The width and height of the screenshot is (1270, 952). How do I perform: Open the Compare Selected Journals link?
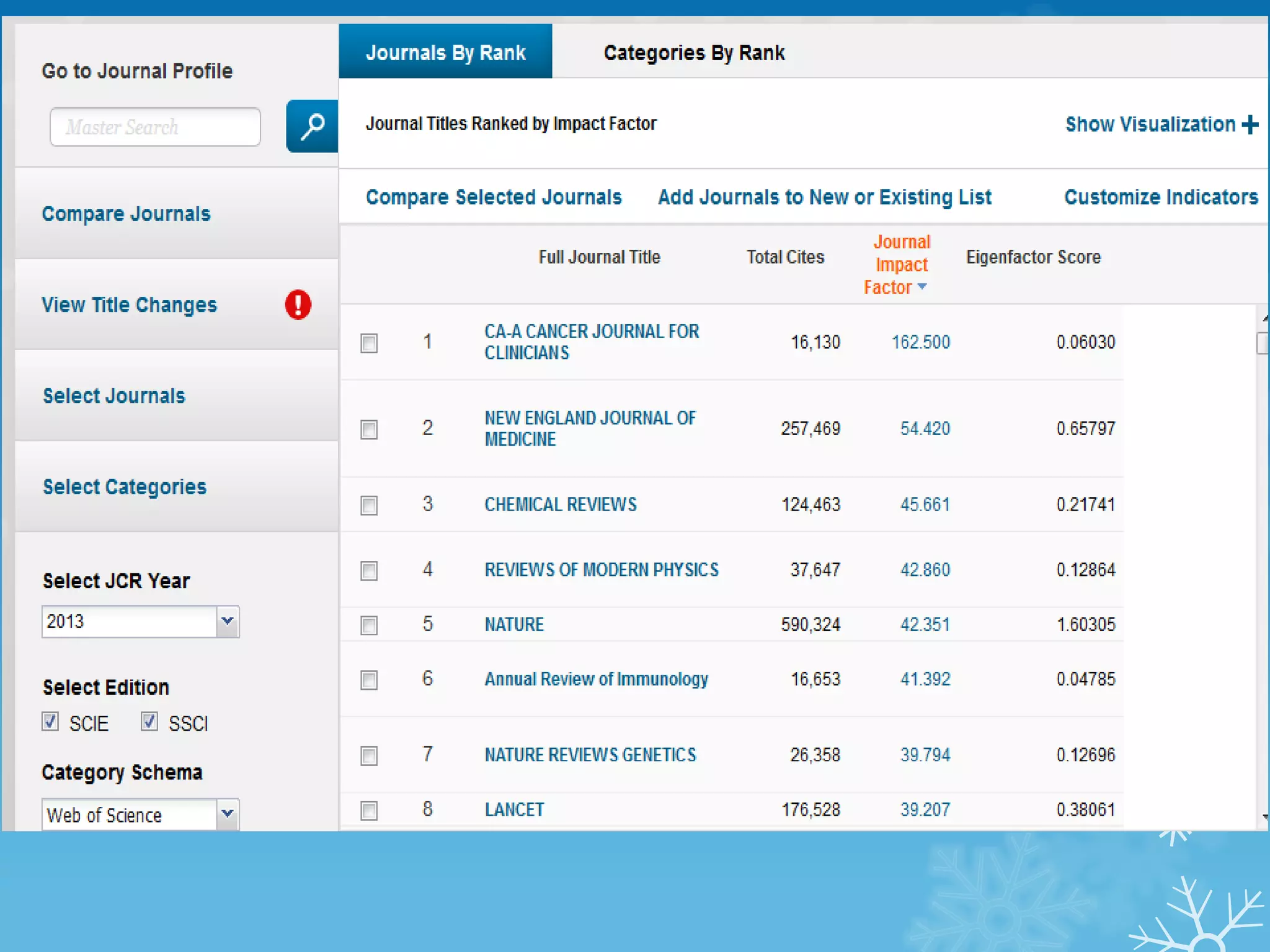(494, 197)
